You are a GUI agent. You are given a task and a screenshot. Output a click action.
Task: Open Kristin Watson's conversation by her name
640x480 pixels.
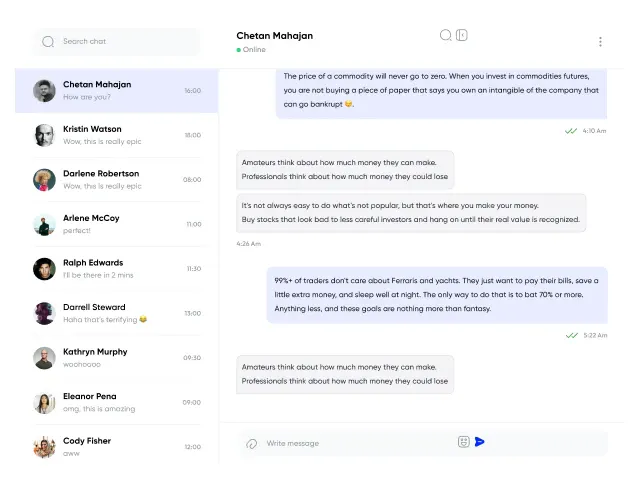(92, 129)
